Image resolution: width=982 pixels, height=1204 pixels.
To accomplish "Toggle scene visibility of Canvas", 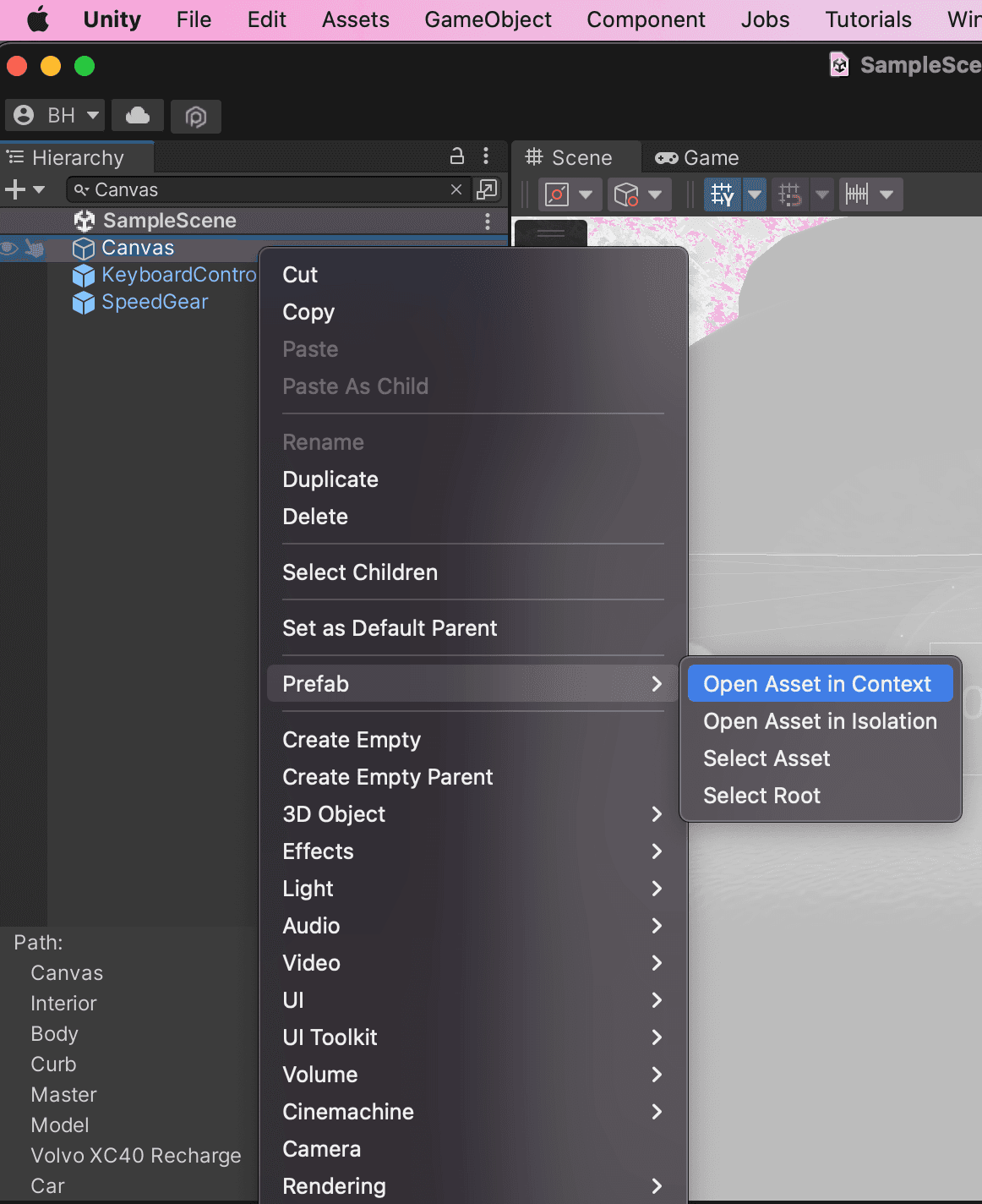I will click(9, 248).
